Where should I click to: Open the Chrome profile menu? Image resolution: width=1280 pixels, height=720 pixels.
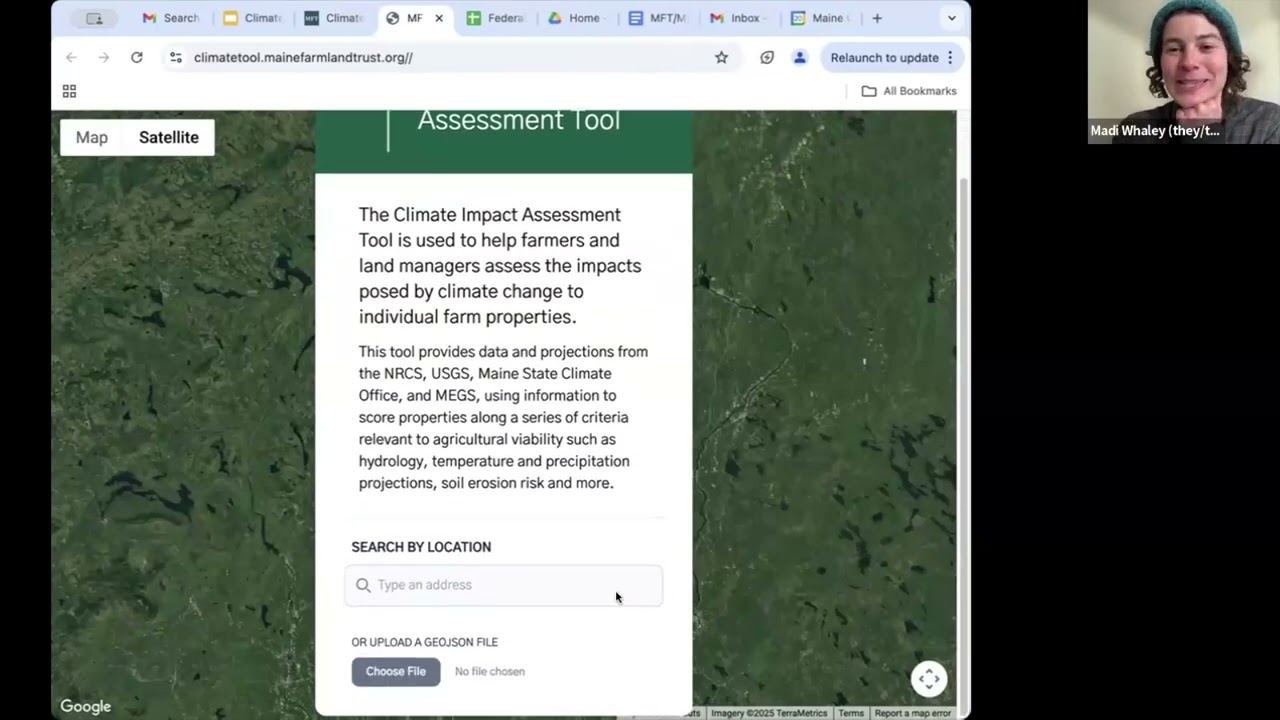click(x=799, y=57)
